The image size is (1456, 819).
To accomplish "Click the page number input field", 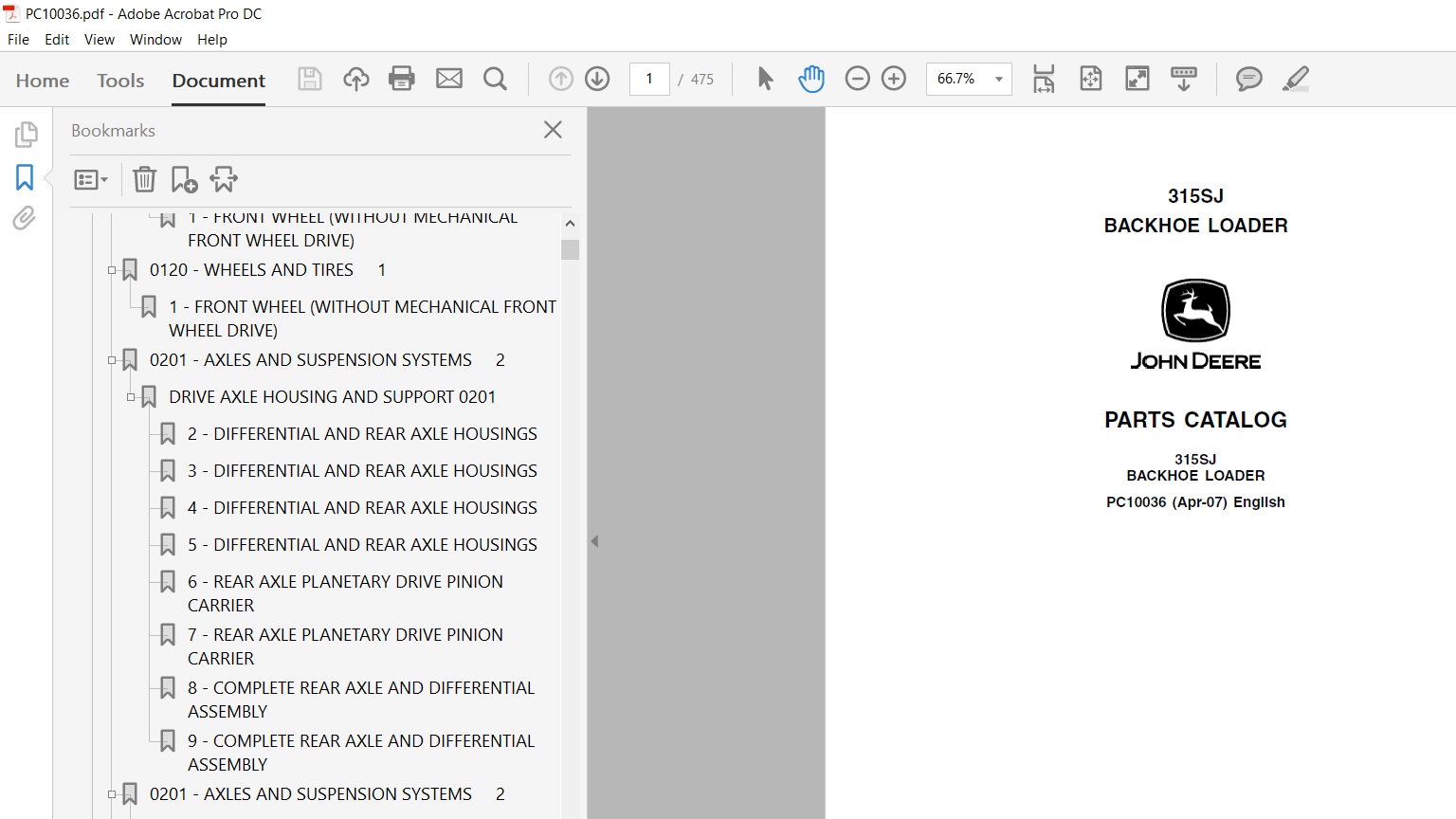I will [x=649, y=79].
